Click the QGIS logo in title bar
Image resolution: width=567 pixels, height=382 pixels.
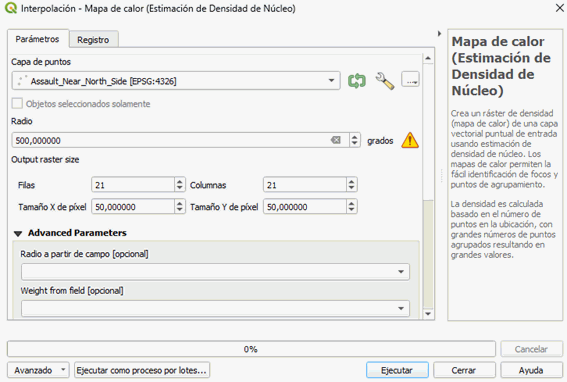(x=11, y=8)
